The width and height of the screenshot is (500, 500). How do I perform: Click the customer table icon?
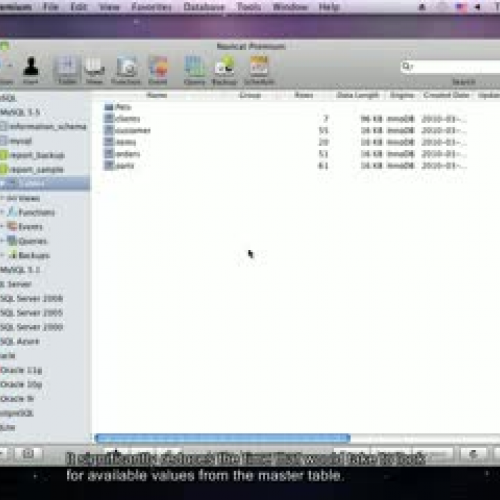tap(109, 130)
